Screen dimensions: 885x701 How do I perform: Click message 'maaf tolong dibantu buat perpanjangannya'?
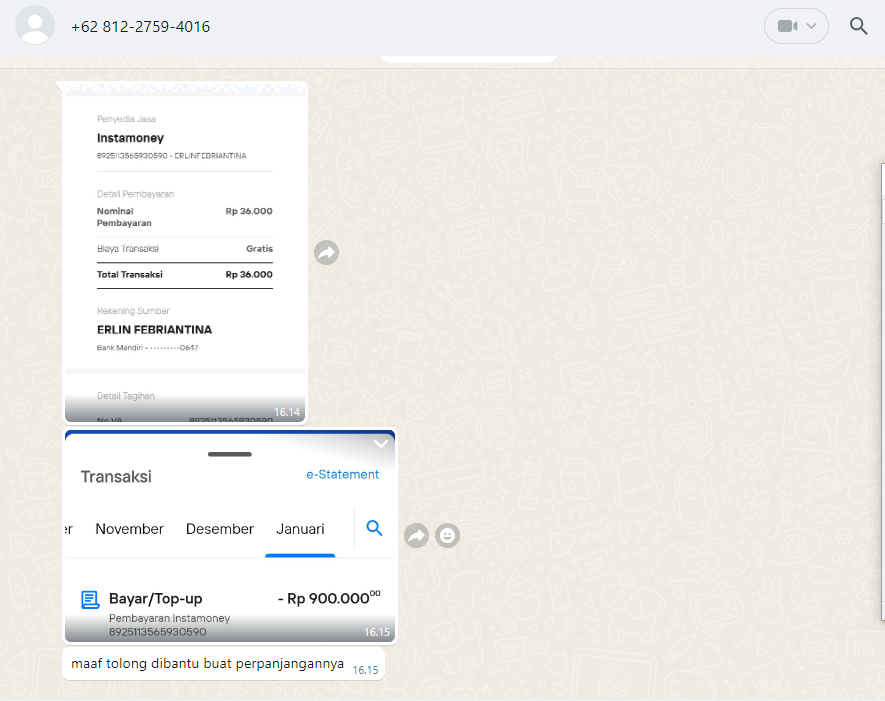tap(207, 664)
